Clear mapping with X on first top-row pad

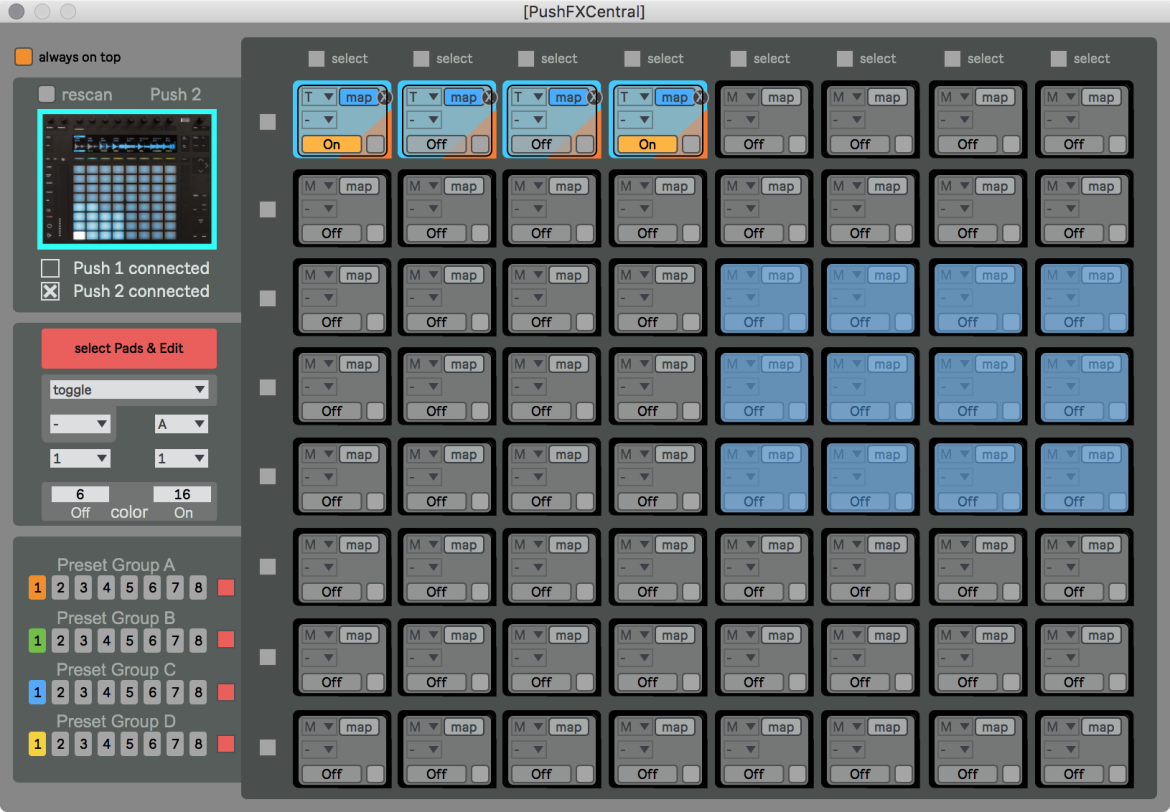385,97
